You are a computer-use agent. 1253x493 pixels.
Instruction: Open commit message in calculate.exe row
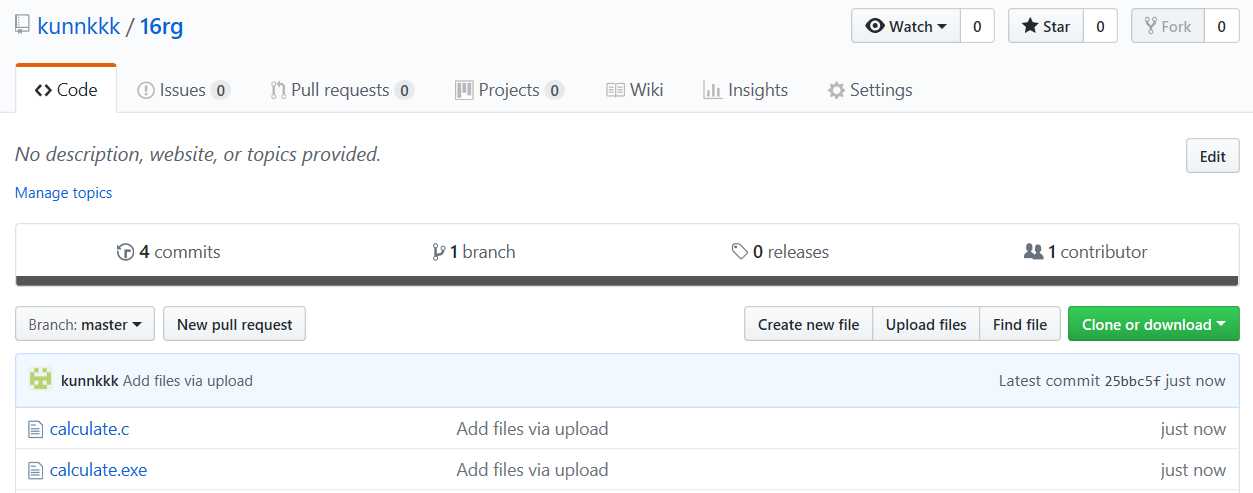532,470
